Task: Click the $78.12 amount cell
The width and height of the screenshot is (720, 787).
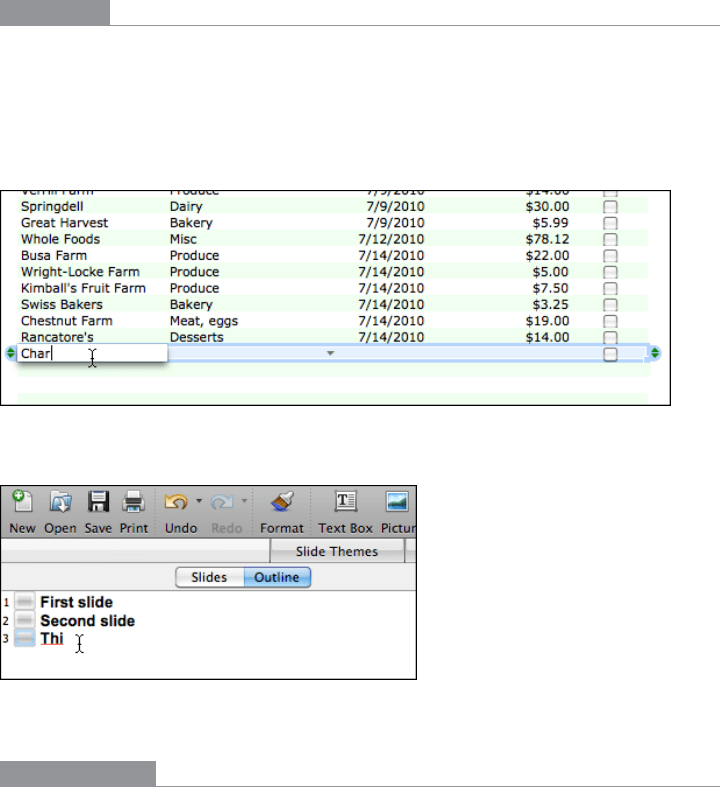Action: [547, 239]
